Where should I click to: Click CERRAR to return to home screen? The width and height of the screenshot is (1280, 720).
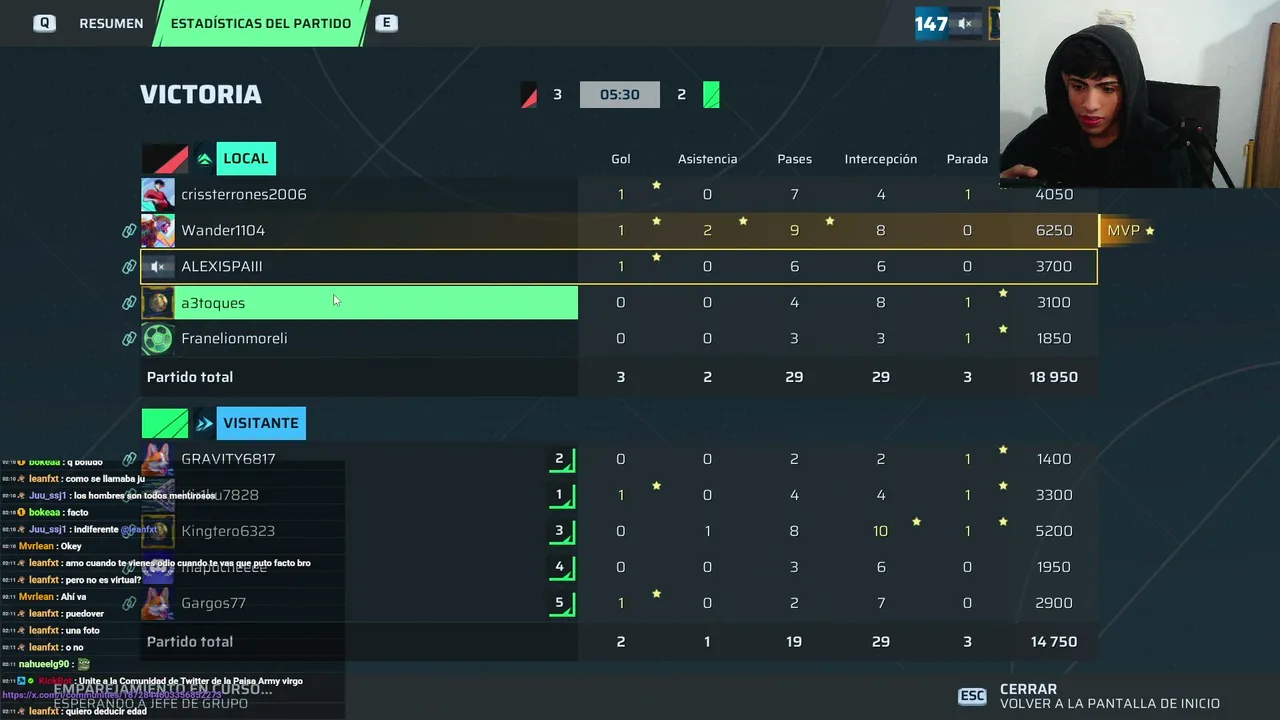[x=1028, y=689]
